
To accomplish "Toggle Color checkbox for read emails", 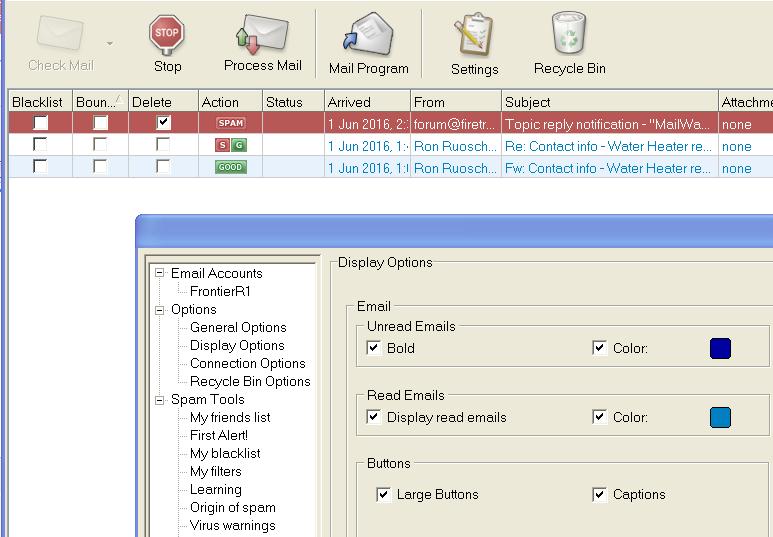I will point(599,417).
